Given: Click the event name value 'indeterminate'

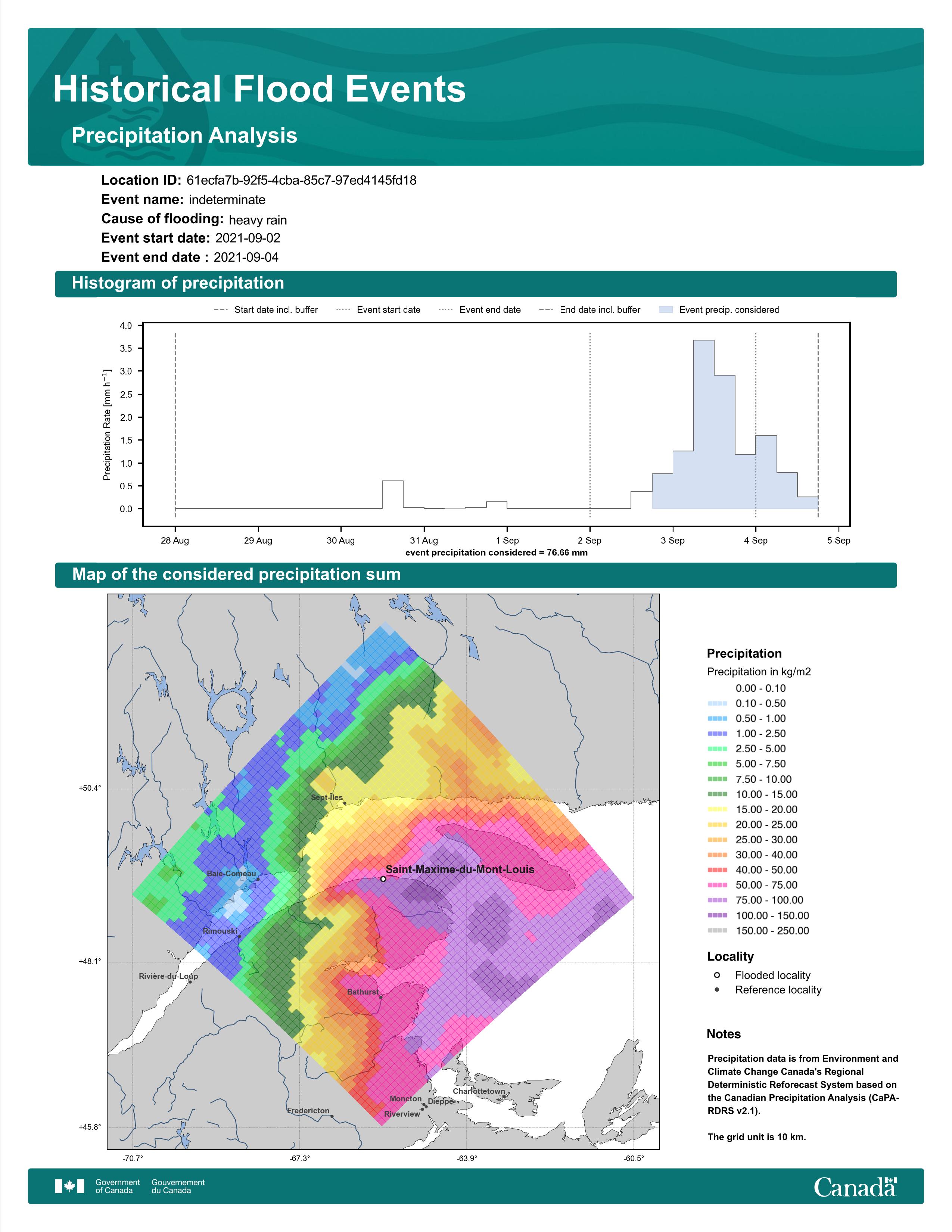Looking at the screenshot, I should 227,200.
